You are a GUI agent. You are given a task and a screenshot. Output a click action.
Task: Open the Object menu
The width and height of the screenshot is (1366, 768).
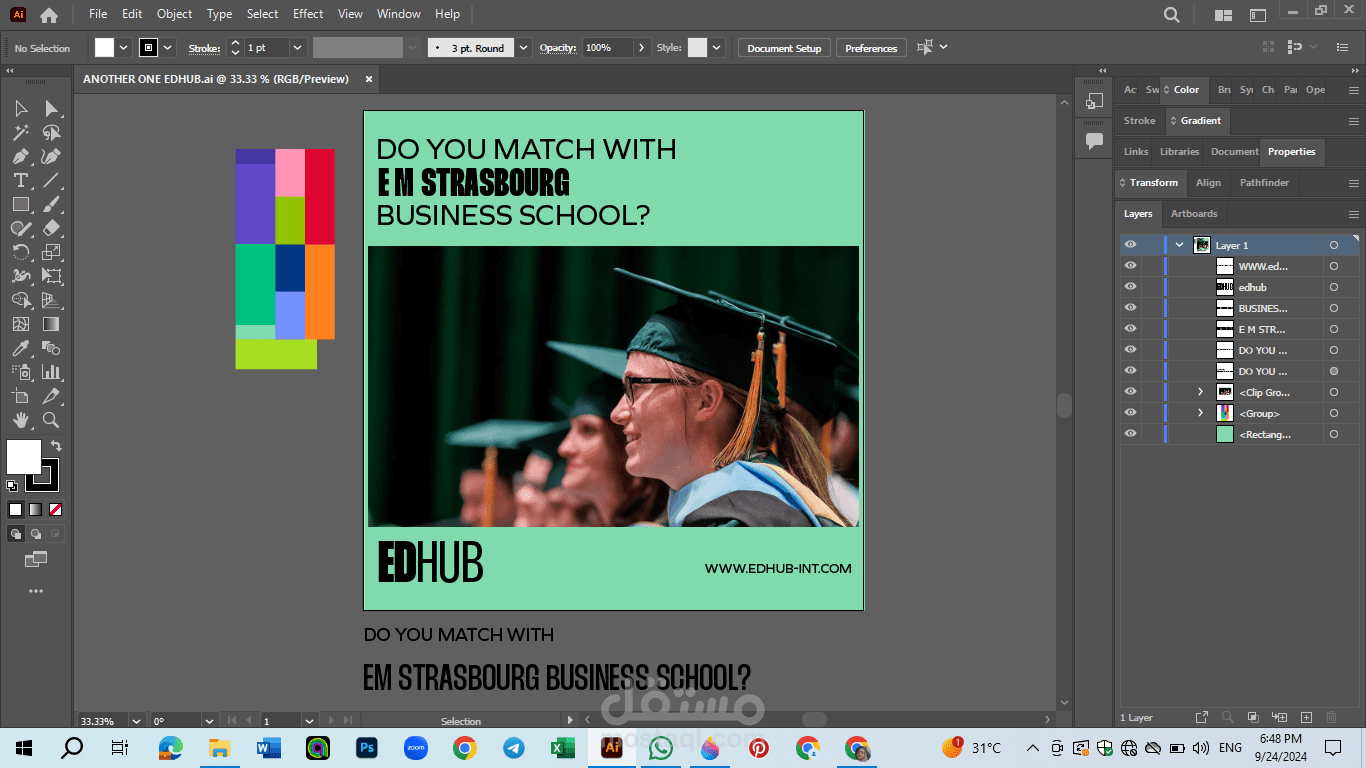click(174, 14)
